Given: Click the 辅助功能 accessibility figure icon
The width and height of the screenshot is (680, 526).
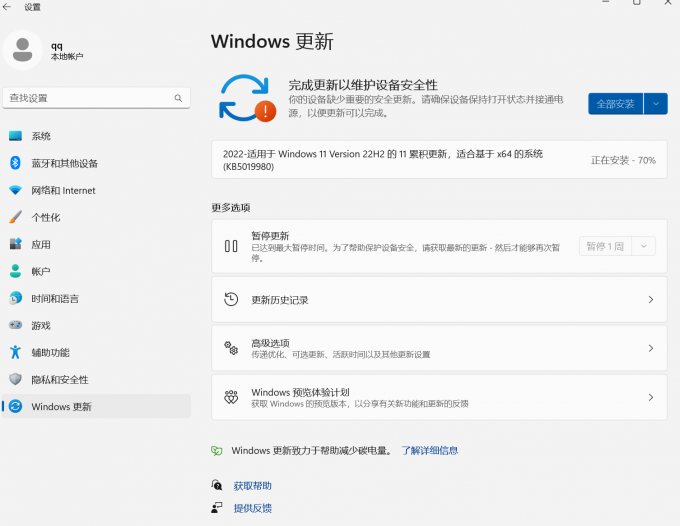Looking at the screenshot, I should coord(15,352).
